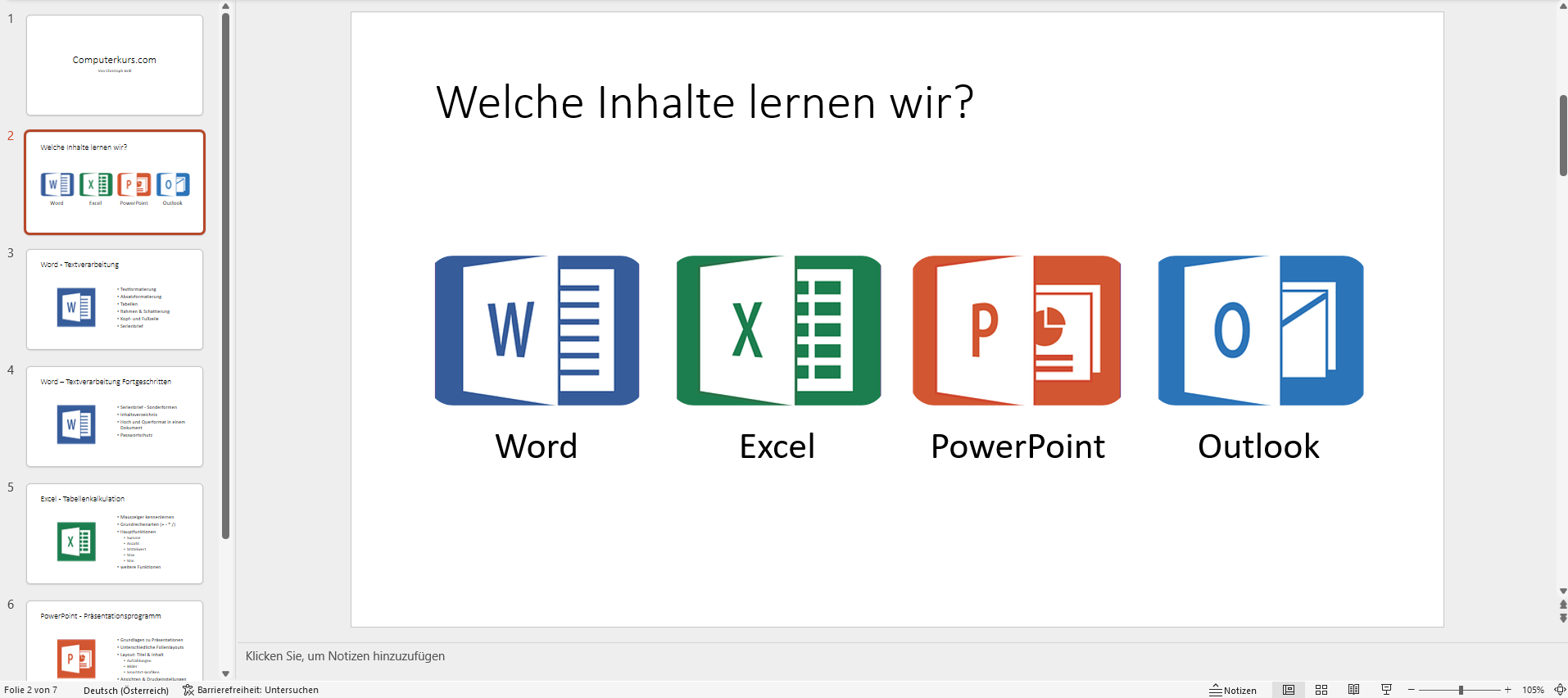The image size is (1568, 698).
Task: Click the zoom out minus icon
Action: tap(1412, 690)
